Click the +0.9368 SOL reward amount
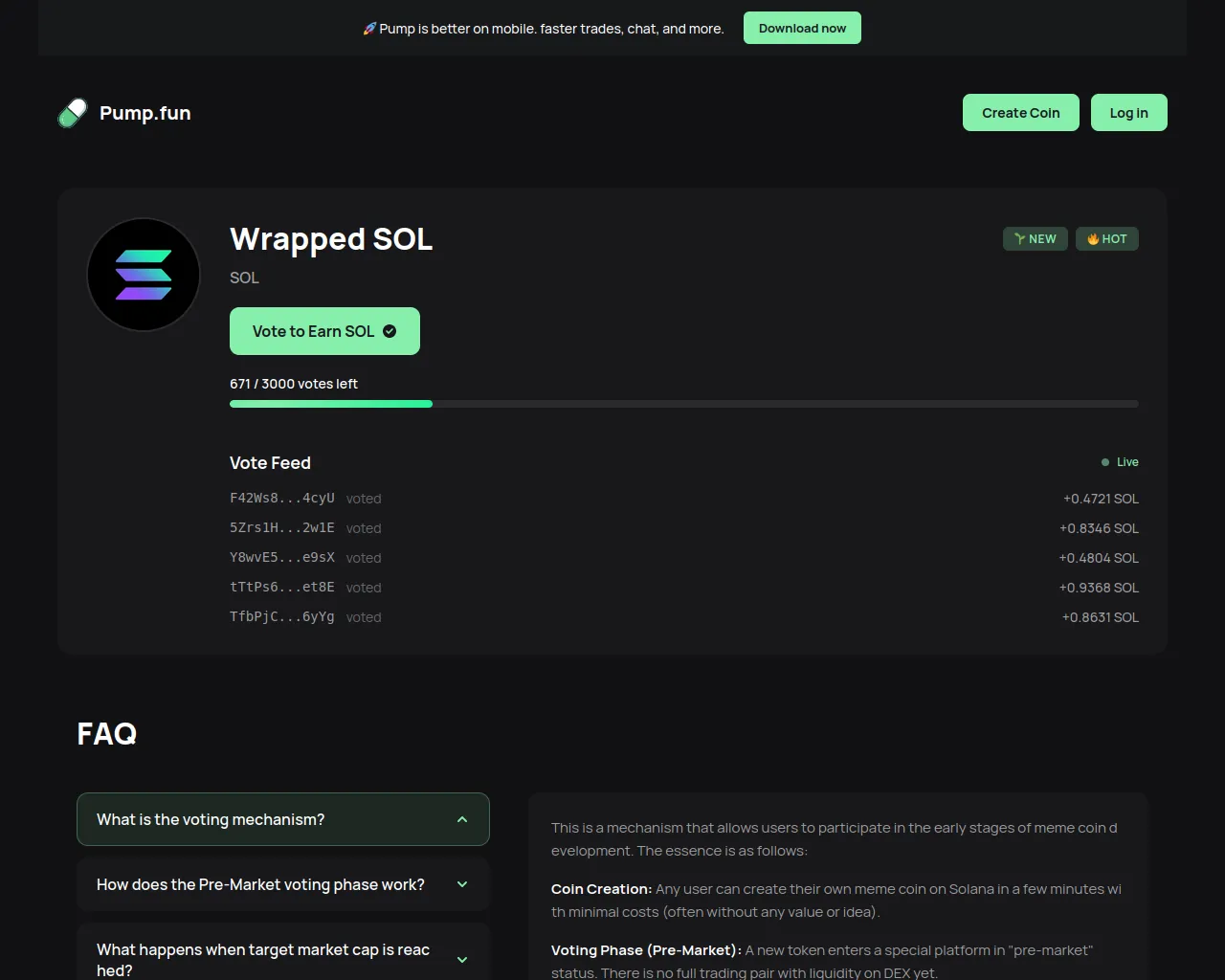The height and width of the screenshot is (980, 1225). 1099,588
